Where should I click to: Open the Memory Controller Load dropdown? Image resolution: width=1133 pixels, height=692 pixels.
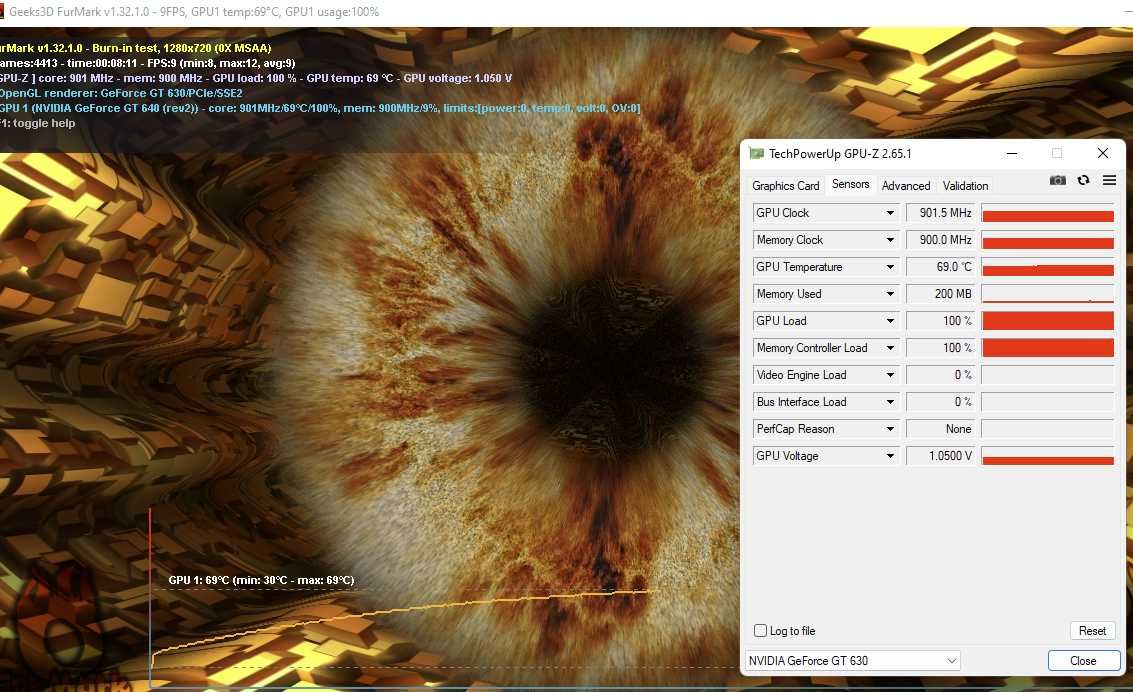(890, 348)
